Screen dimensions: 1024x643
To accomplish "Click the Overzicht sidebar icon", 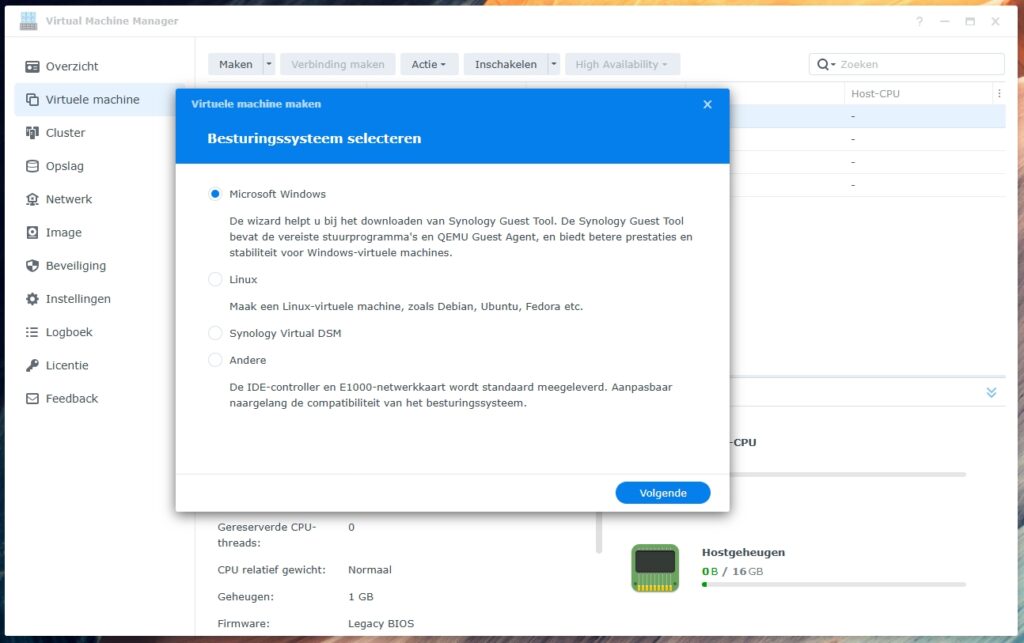I will click(x=32, y=67).
